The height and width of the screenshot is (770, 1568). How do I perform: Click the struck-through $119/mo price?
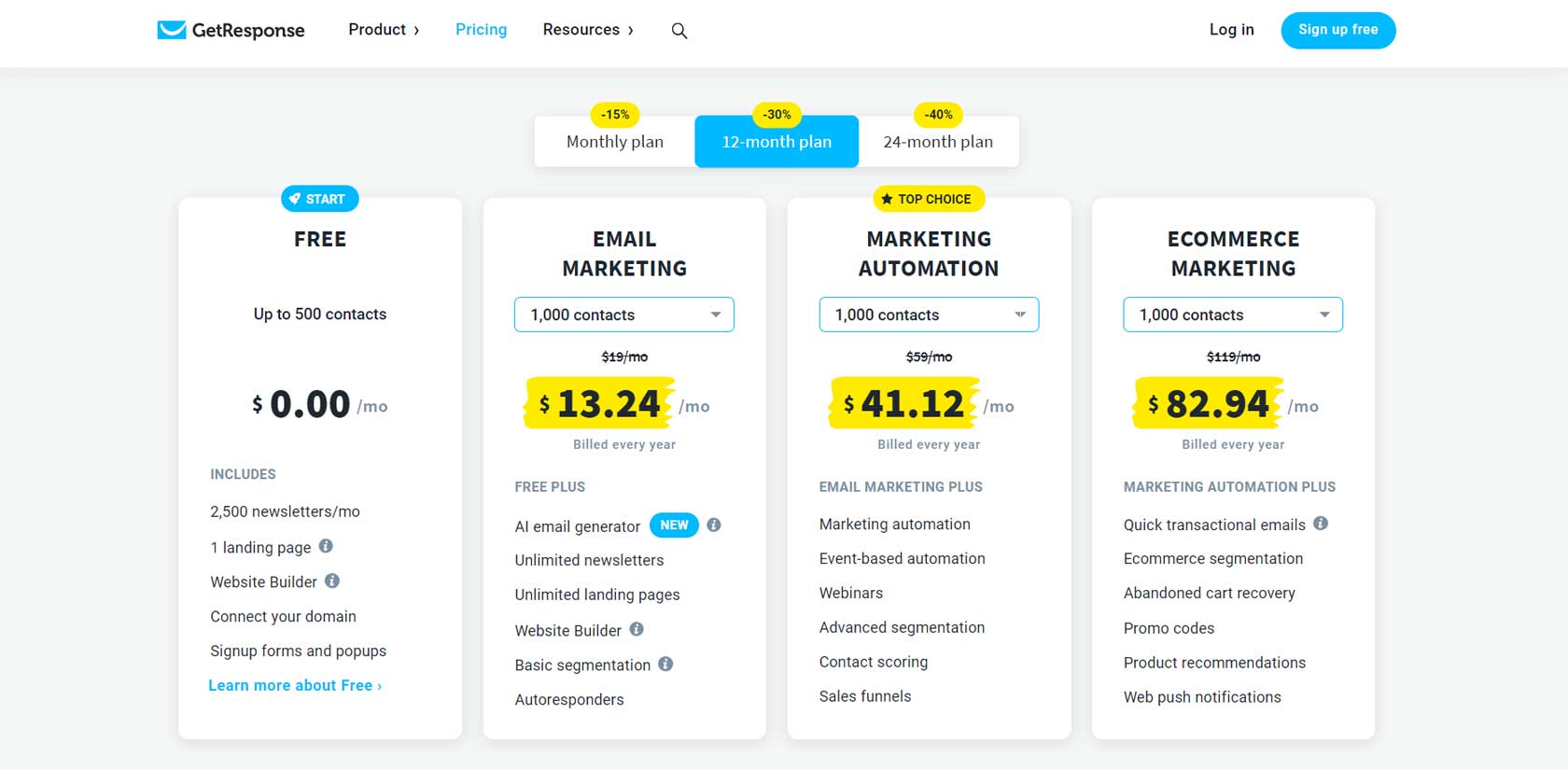[x=1233, y=357]
